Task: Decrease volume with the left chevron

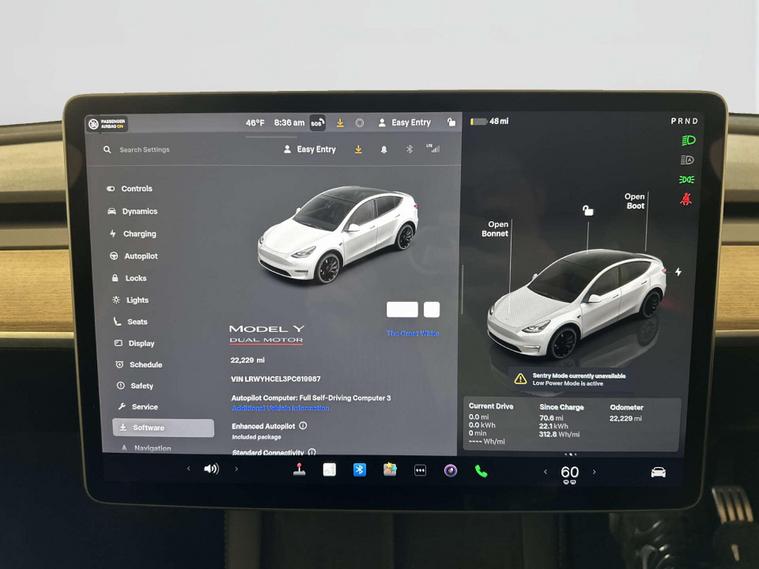Action: (x=188, y=469)
